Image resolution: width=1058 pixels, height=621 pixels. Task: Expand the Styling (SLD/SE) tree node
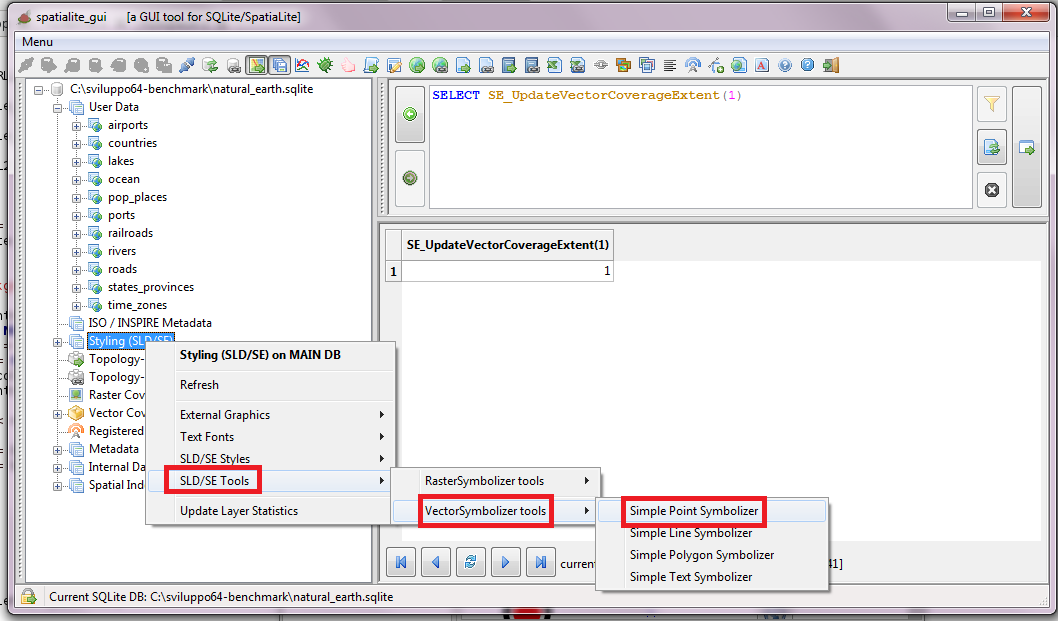click(57, 342)
